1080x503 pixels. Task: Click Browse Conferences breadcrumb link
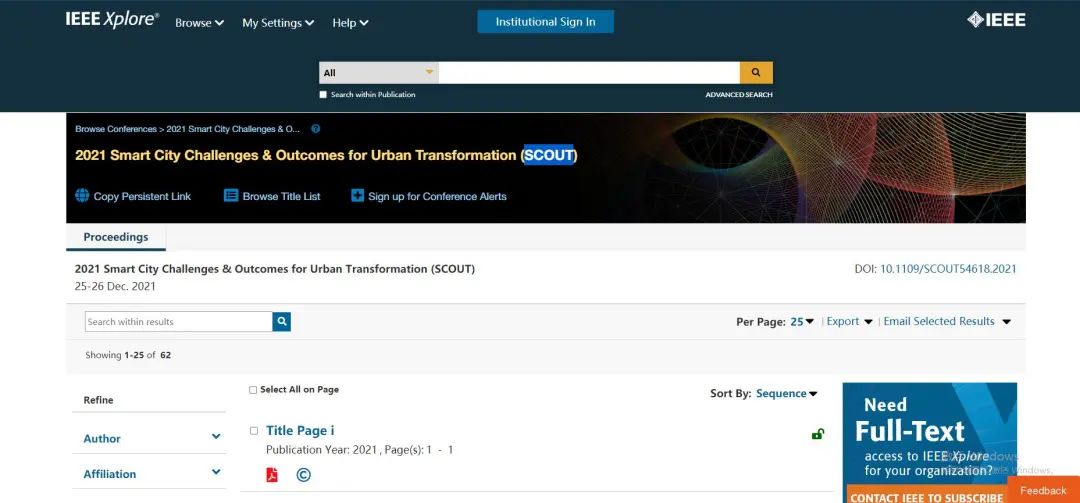point(116,129)
